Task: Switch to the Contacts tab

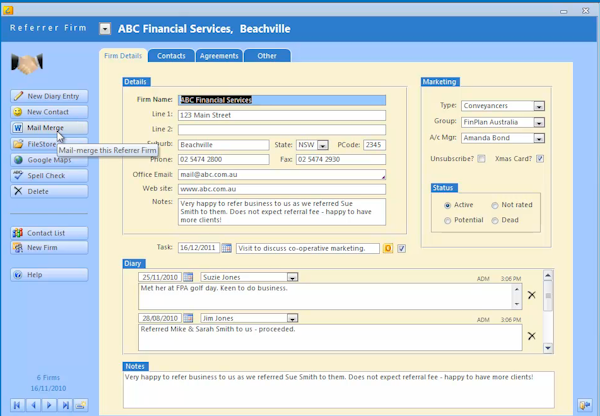Action: (x=171, y=56)
